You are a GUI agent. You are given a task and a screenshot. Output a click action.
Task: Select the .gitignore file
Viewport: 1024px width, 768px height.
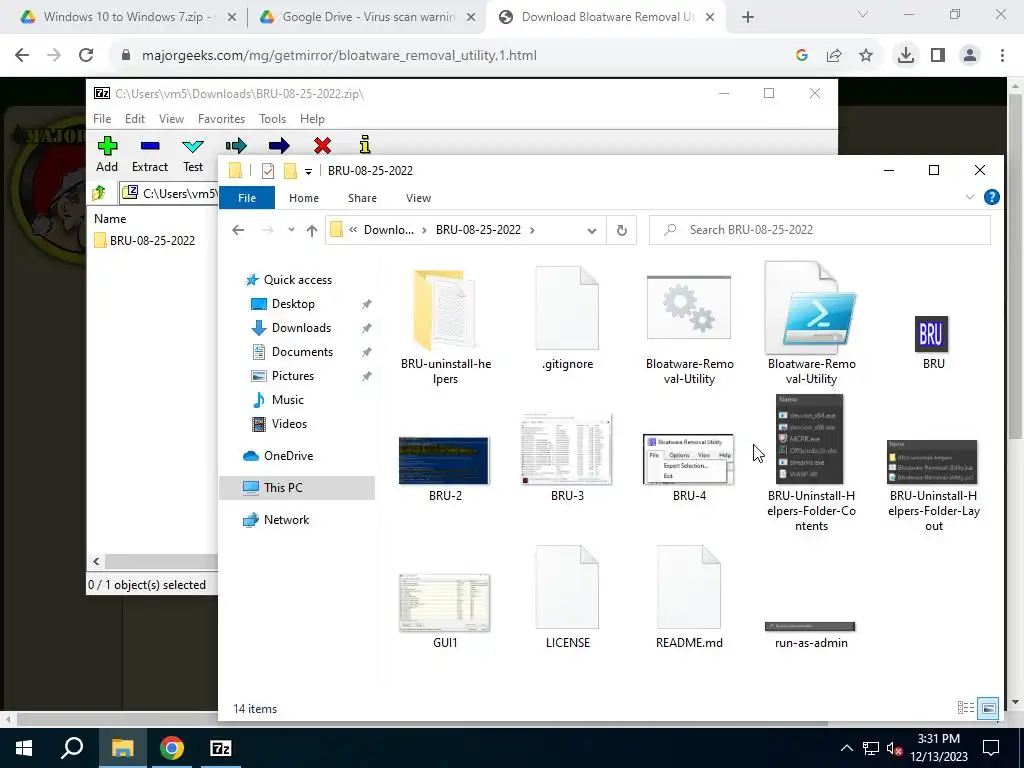[567, 319]
